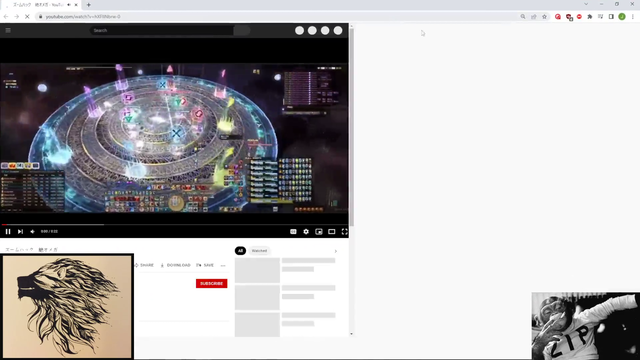
Task: Open the Extensions puzzle menu
Action: point(590,17)
